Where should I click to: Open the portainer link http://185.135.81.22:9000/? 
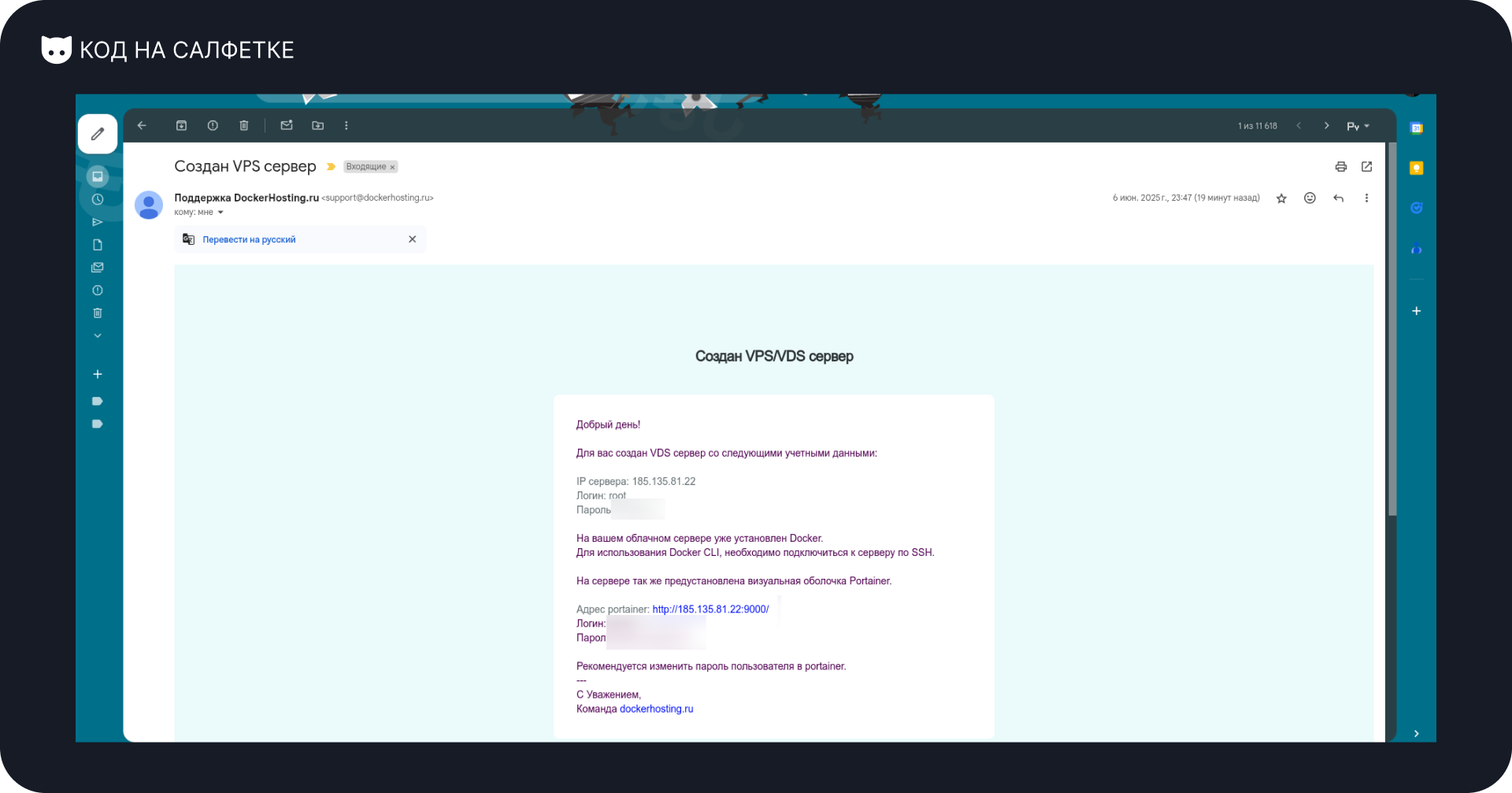click(710, 610)
